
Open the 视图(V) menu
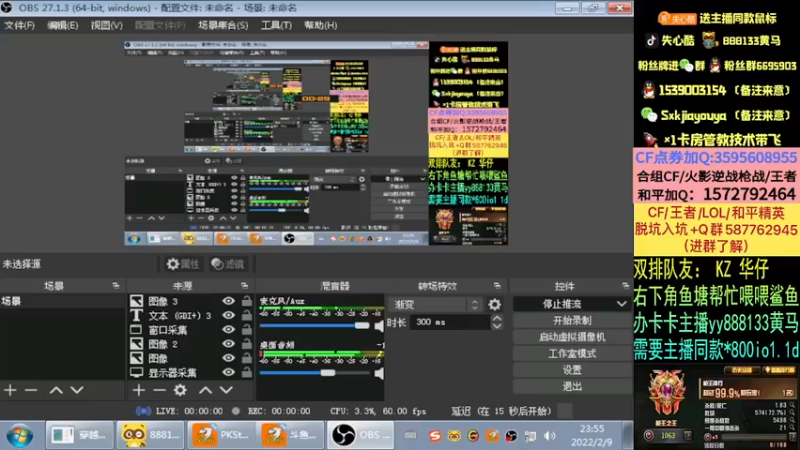106,25
